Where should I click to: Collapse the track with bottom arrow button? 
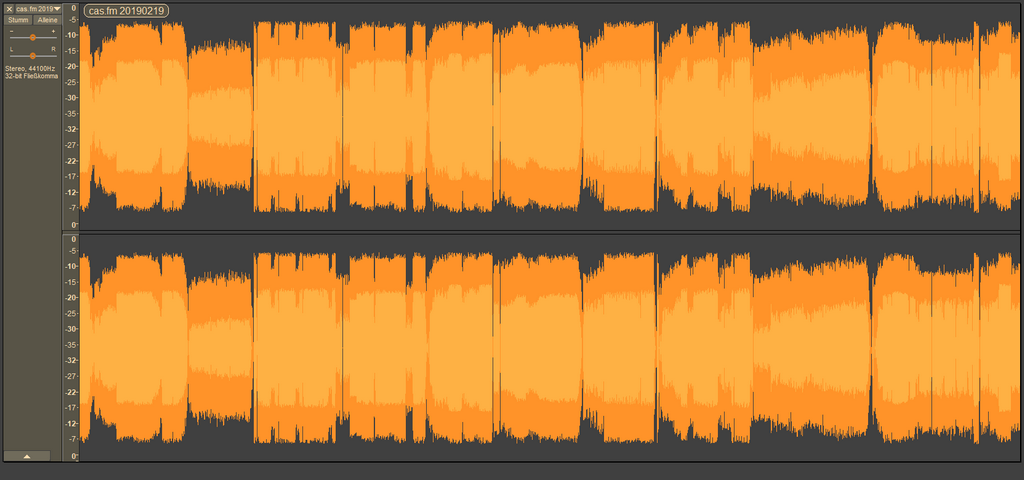point(27,456)
